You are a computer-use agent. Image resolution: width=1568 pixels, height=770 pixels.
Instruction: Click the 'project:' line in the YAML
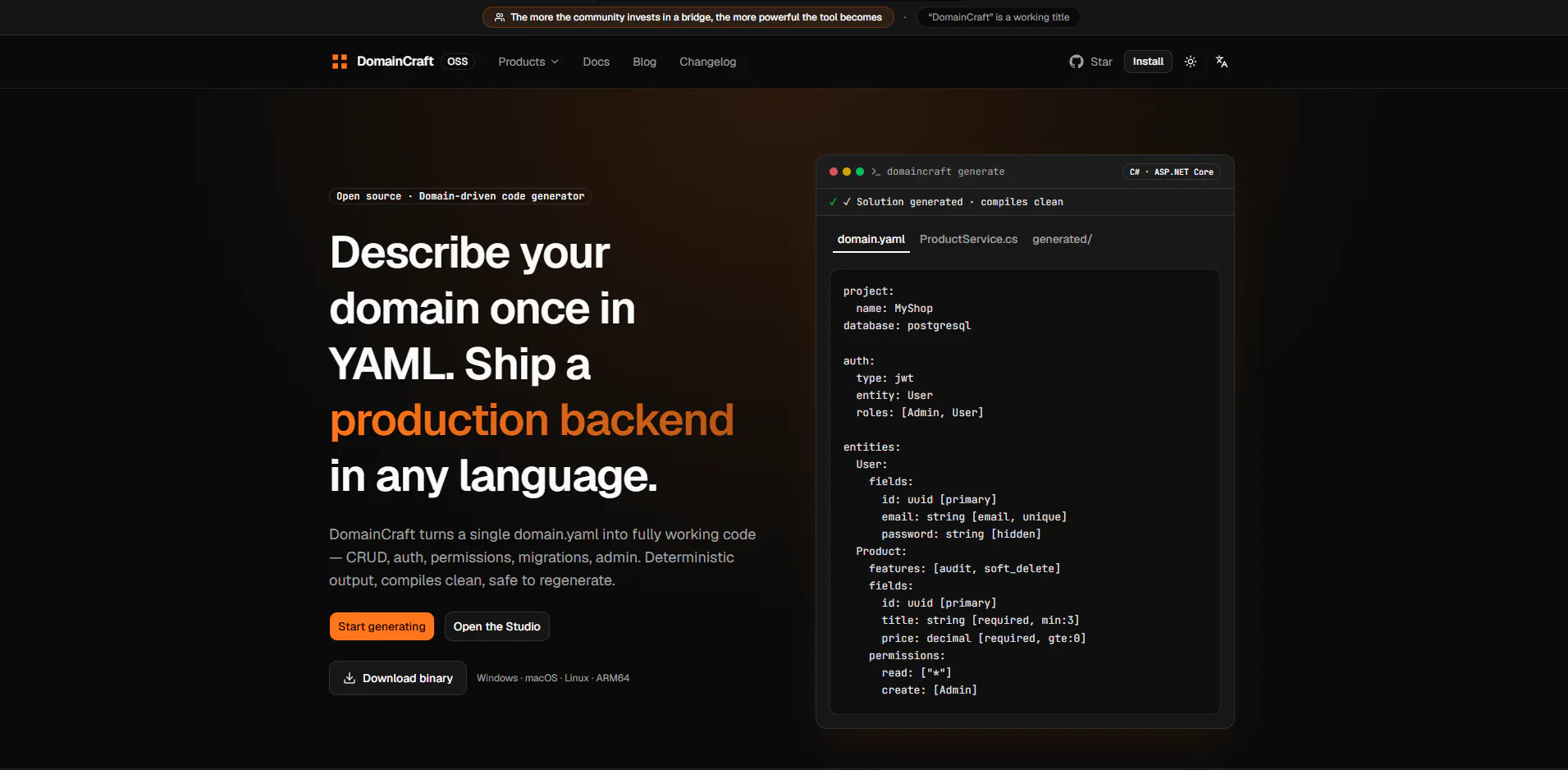[869, 291]
